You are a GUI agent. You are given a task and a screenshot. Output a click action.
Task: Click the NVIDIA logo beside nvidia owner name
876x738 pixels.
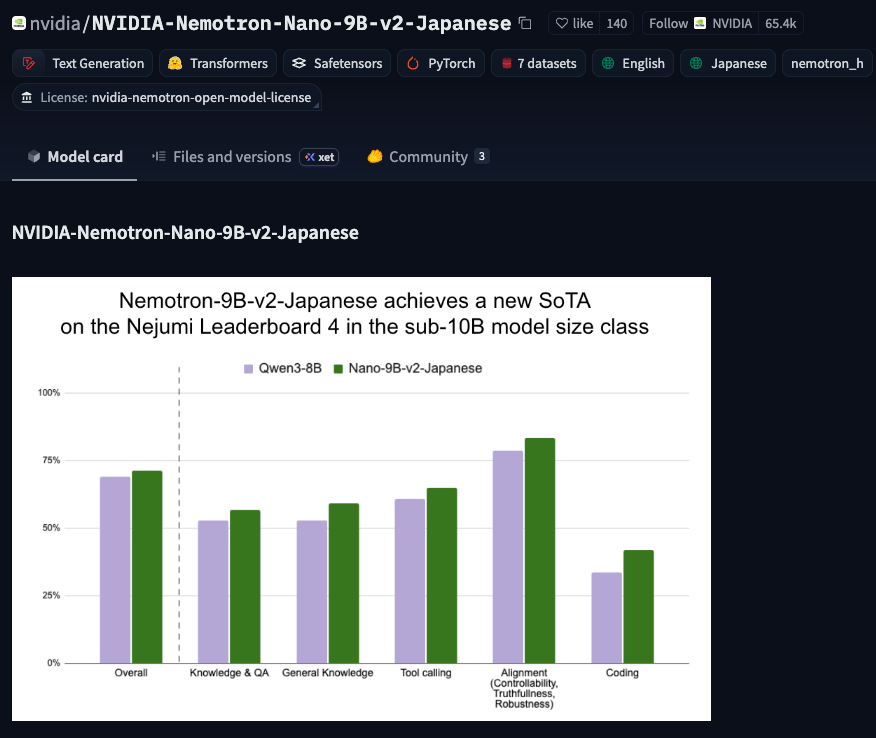19,23
